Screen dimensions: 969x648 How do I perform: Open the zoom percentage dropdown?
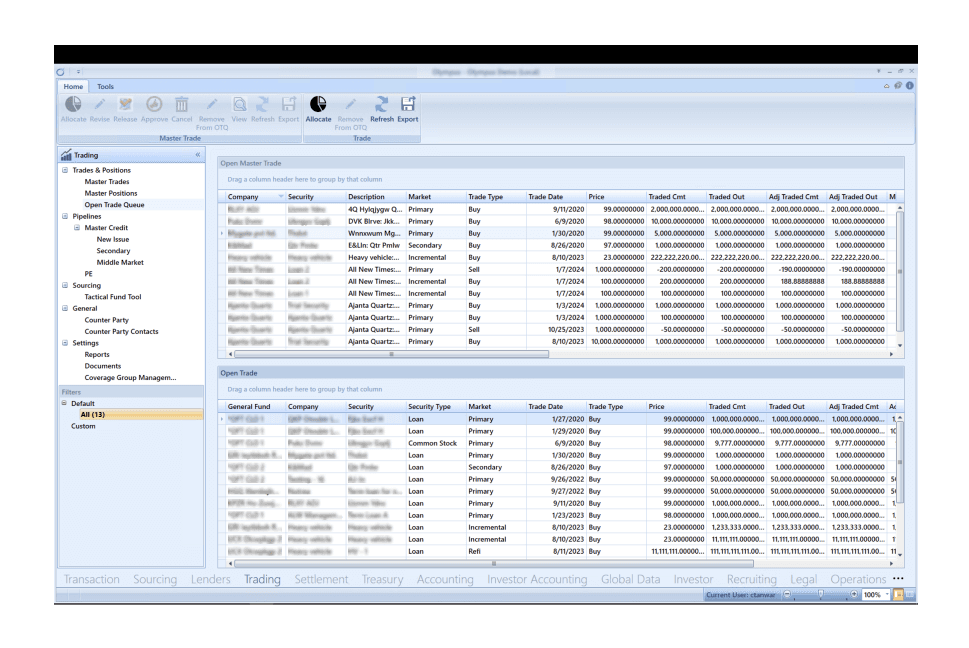(887, 594)
